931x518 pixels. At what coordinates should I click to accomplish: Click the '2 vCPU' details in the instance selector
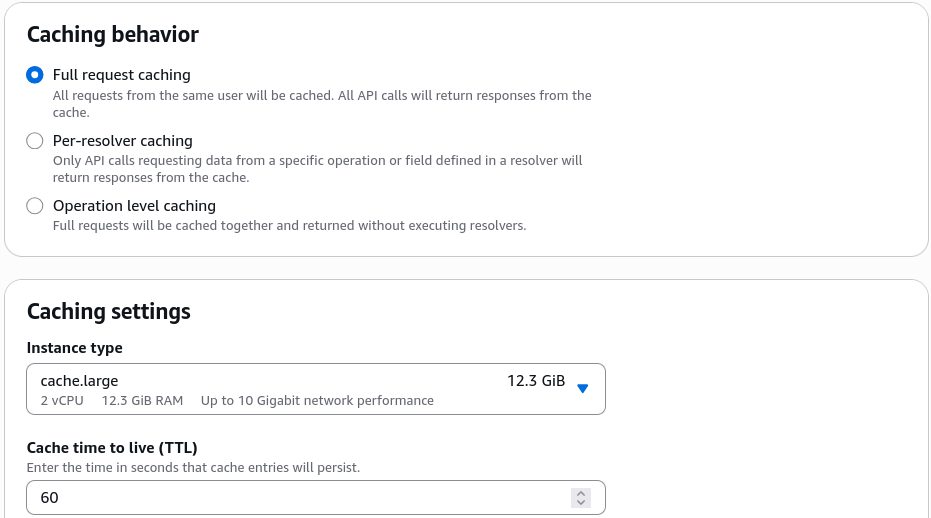pos(62,400)
